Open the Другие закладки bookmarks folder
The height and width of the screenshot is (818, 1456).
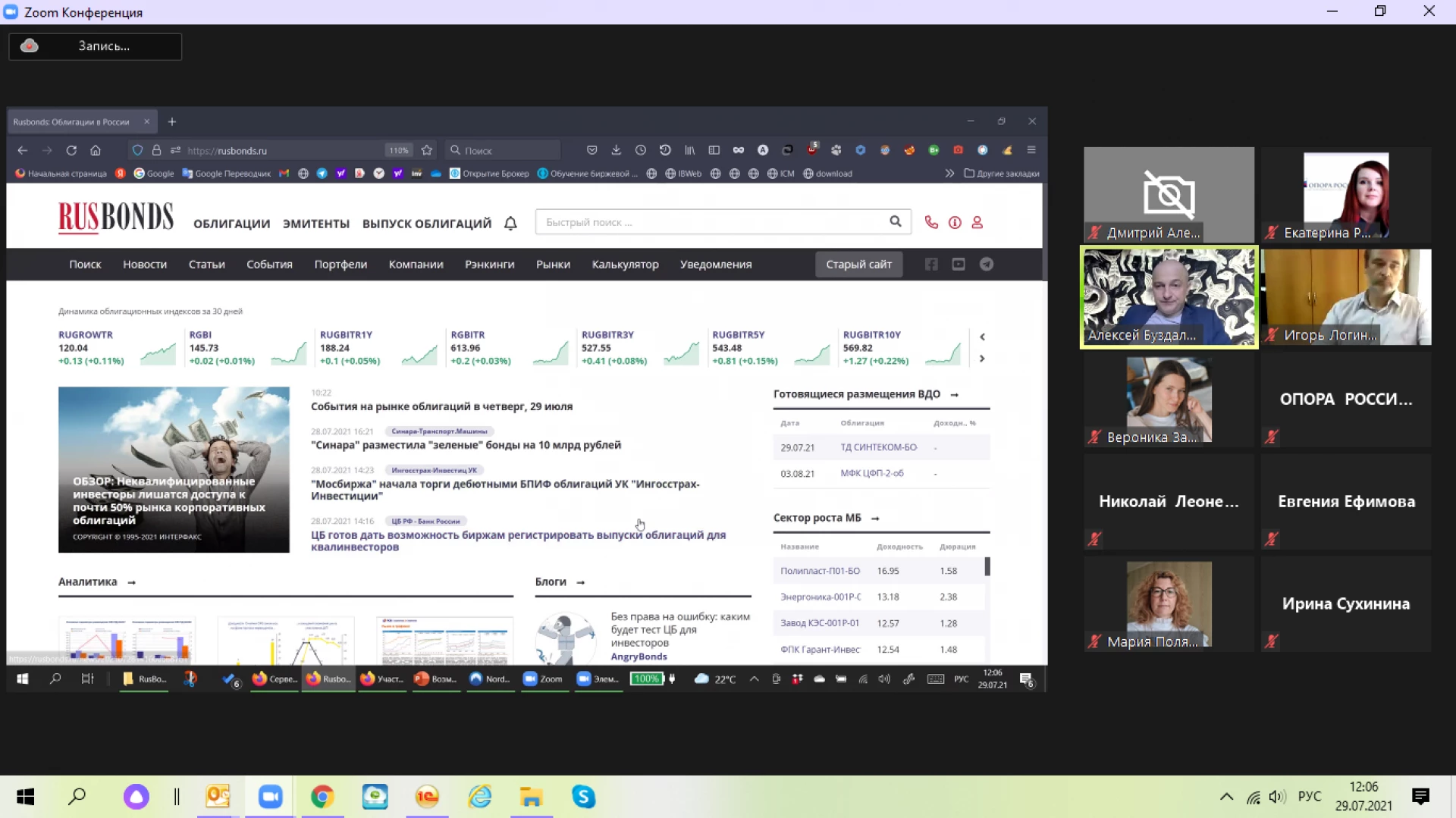point(1002,174)
